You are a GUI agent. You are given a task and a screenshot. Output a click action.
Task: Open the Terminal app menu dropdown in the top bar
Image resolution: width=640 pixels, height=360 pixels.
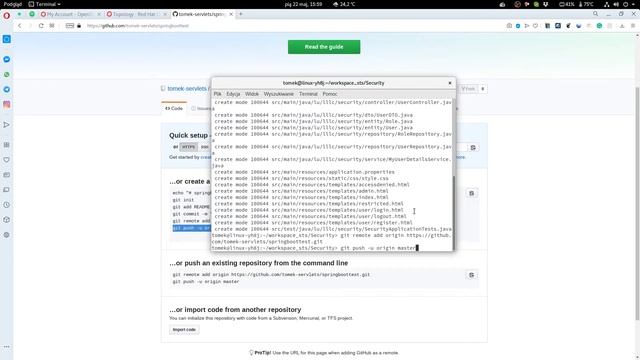point(44,4)
